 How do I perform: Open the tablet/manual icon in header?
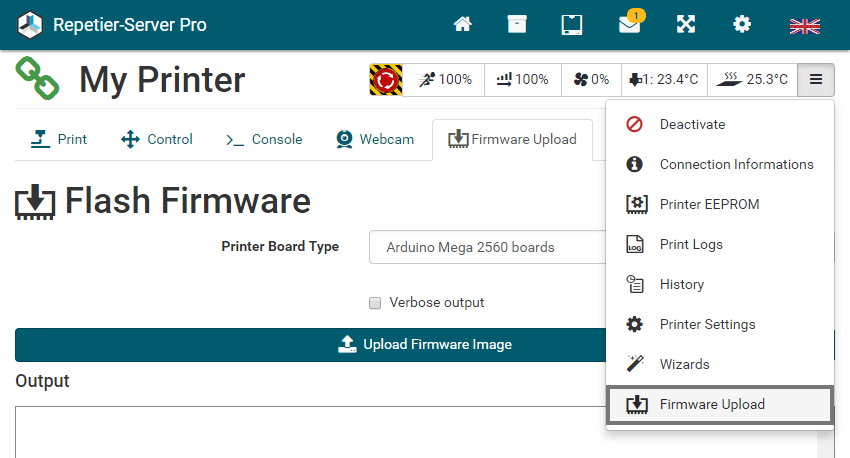(572, 25)
